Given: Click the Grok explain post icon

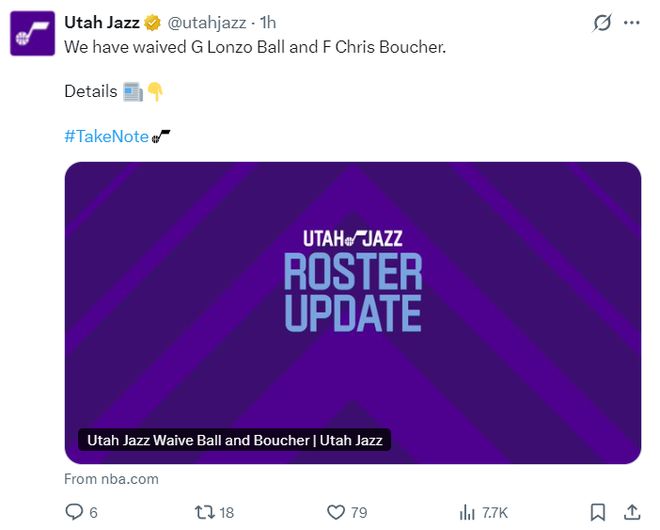Looking at the screenshot, I should point(602,23).
